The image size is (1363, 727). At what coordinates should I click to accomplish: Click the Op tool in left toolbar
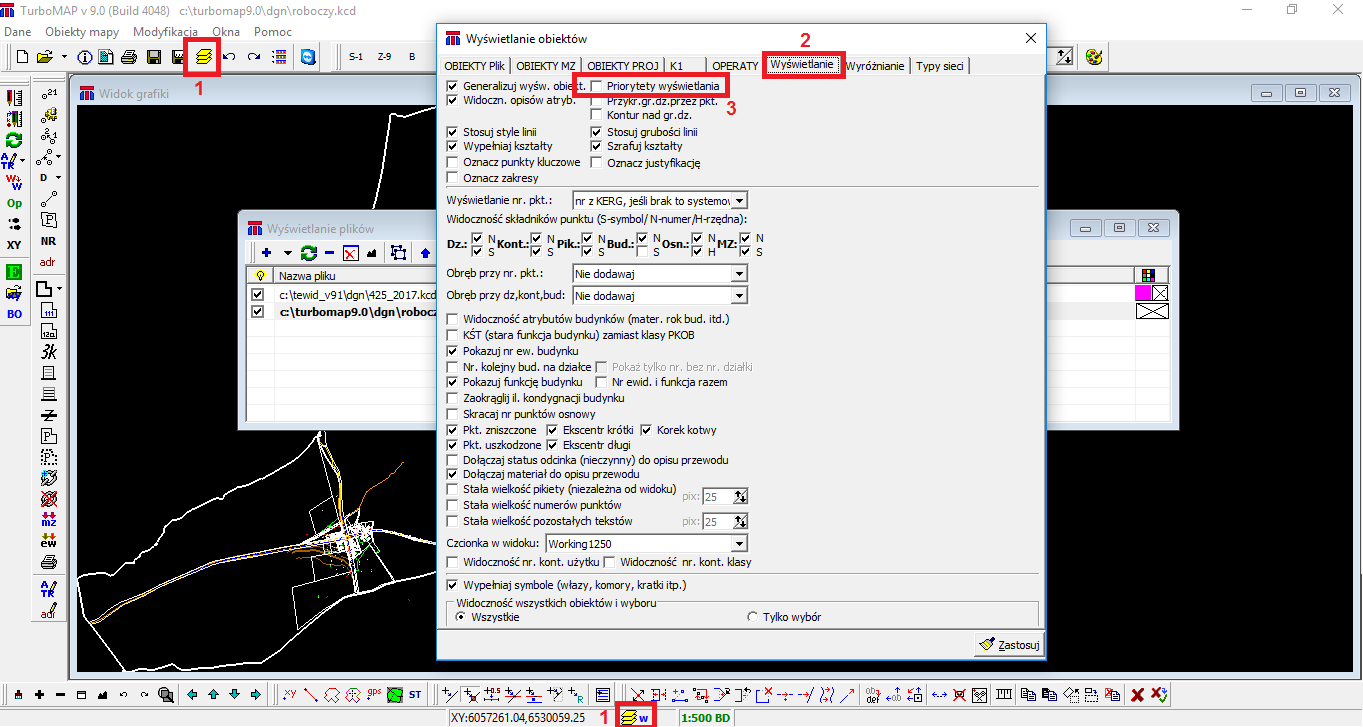14,203
